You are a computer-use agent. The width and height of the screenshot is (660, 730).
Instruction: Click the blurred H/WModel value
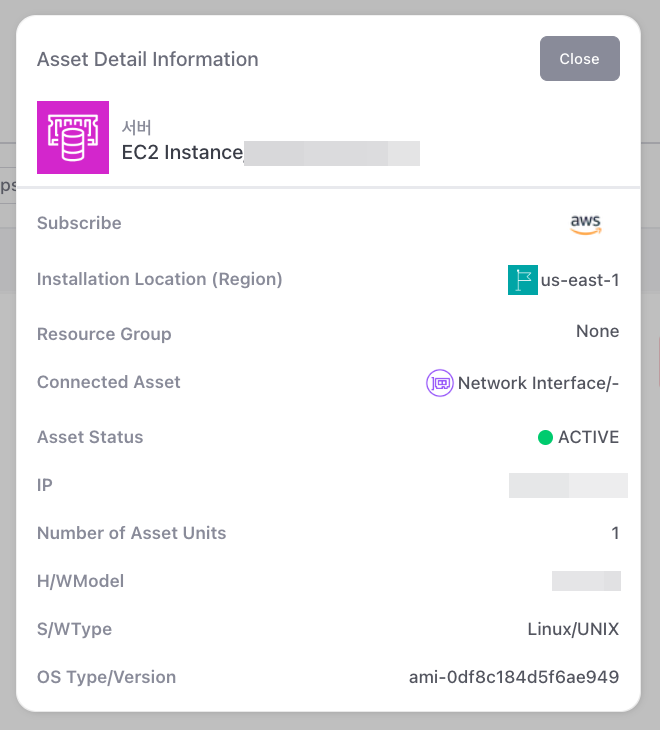click(586, 581)
